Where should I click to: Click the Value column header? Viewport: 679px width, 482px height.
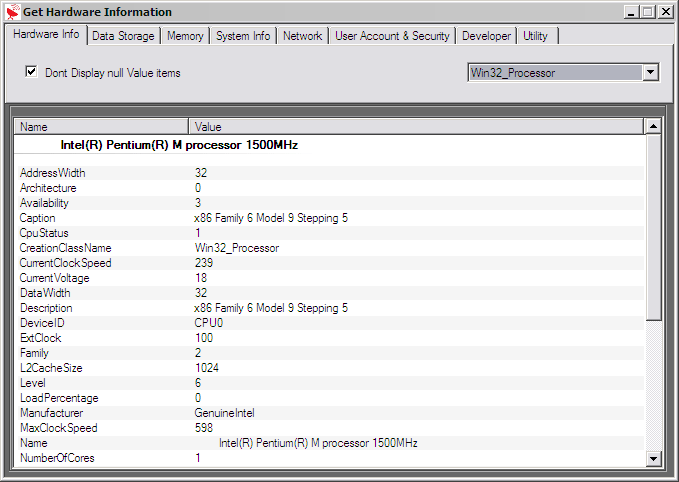417,126
